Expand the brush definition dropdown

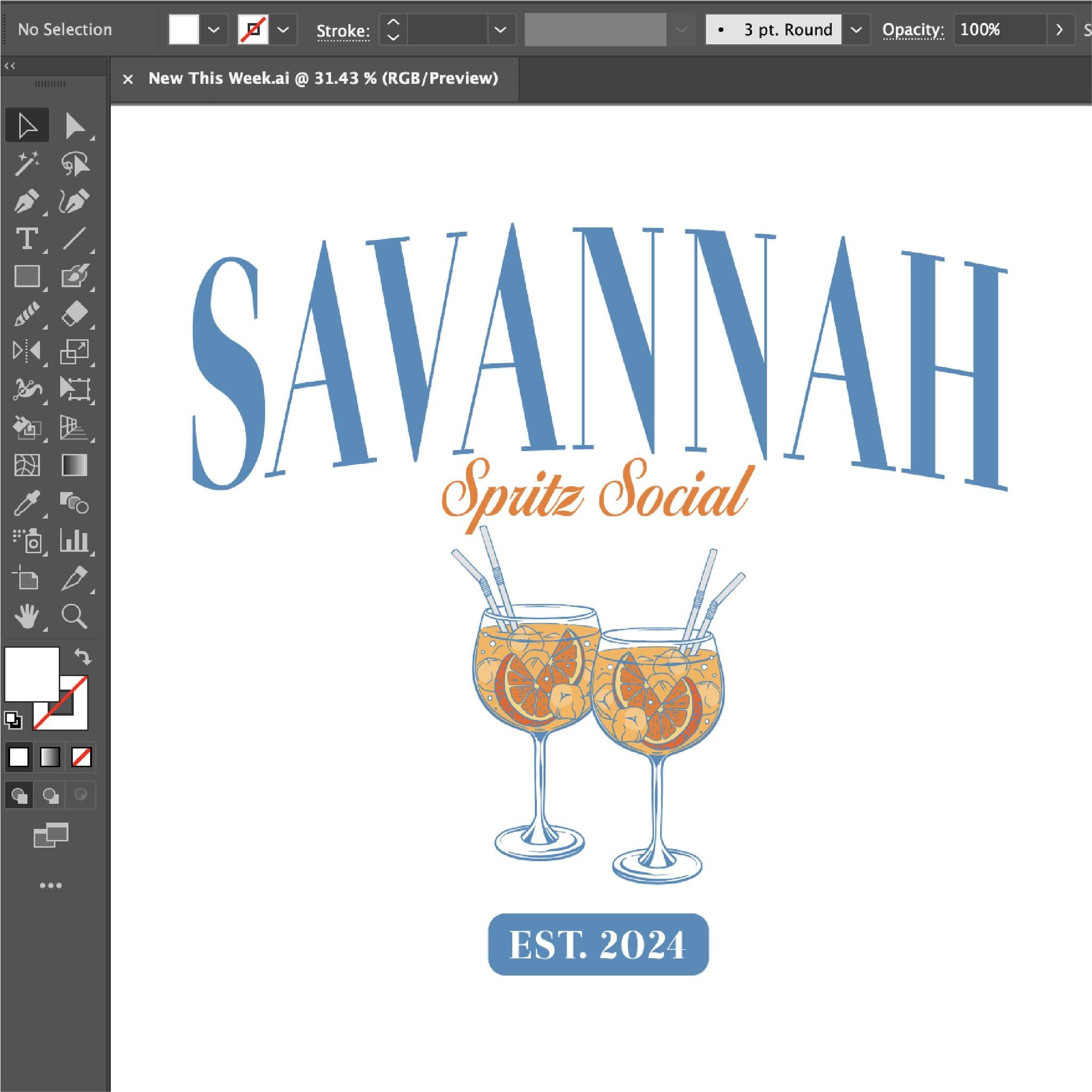856,29
